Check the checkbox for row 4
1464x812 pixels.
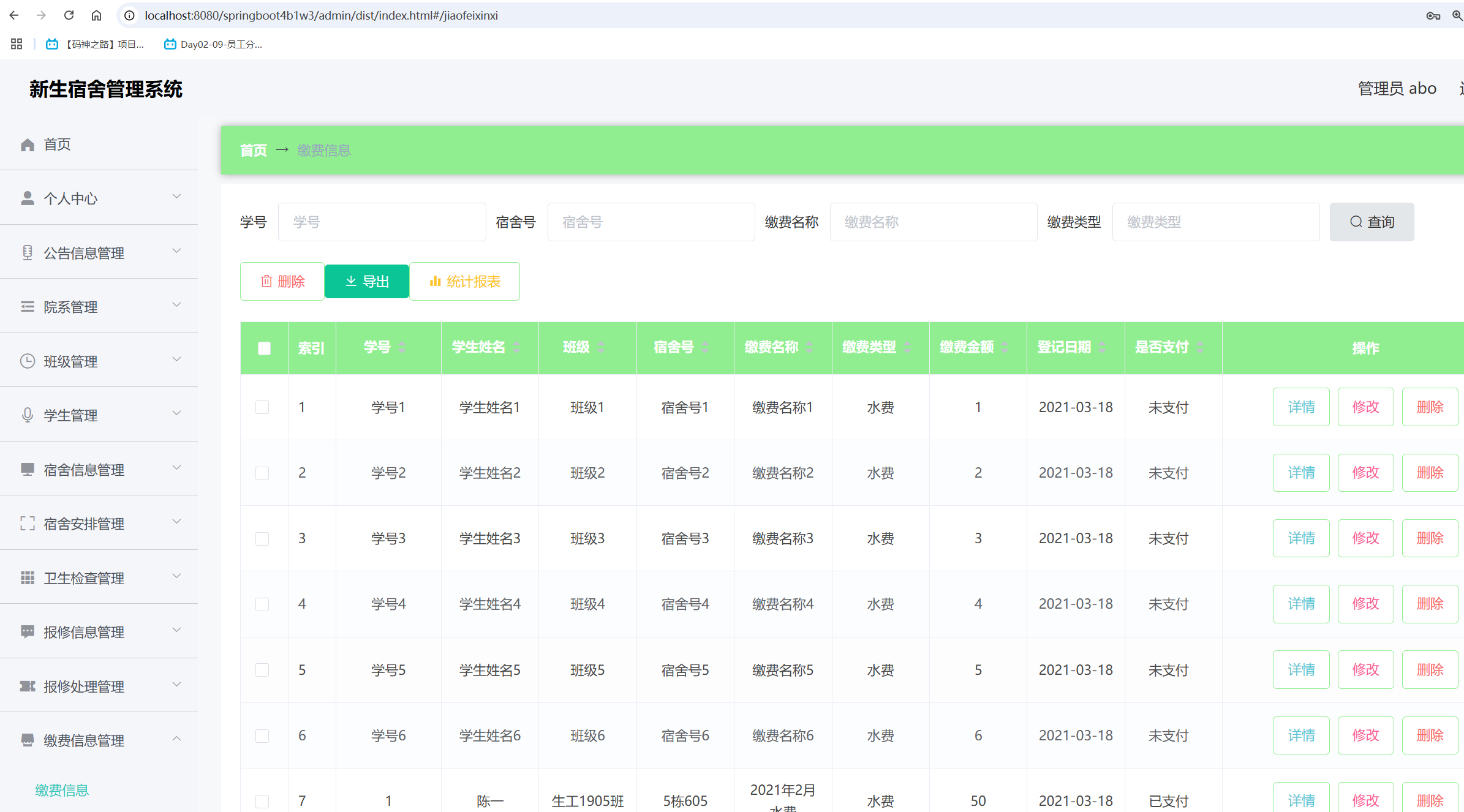(262, 604)
